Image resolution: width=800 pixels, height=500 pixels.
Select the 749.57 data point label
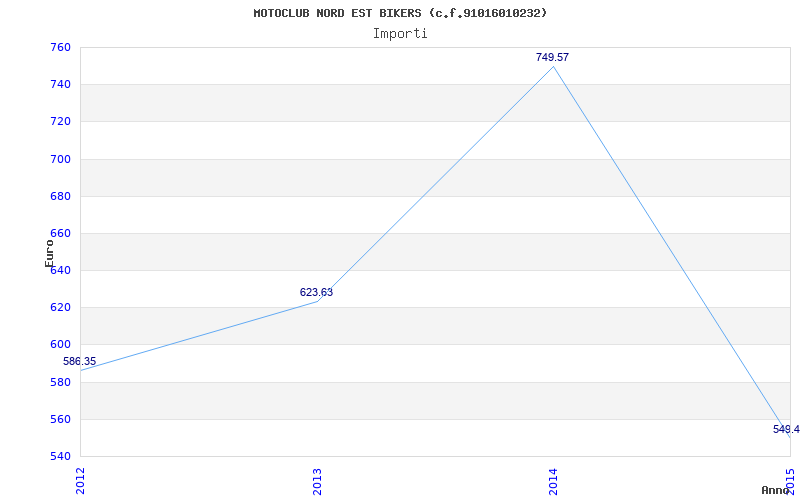[x=552, y=57]
